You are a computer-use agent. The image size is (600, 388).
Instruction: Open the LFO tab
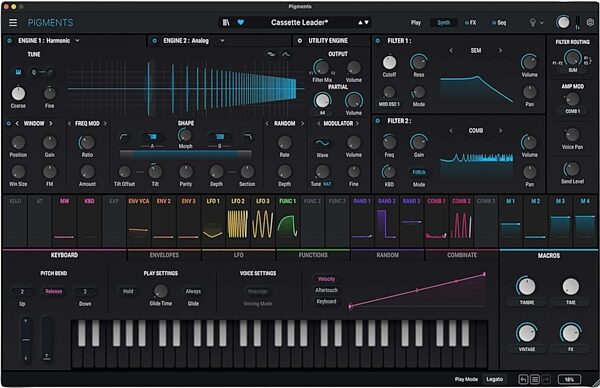pos(238,255)
